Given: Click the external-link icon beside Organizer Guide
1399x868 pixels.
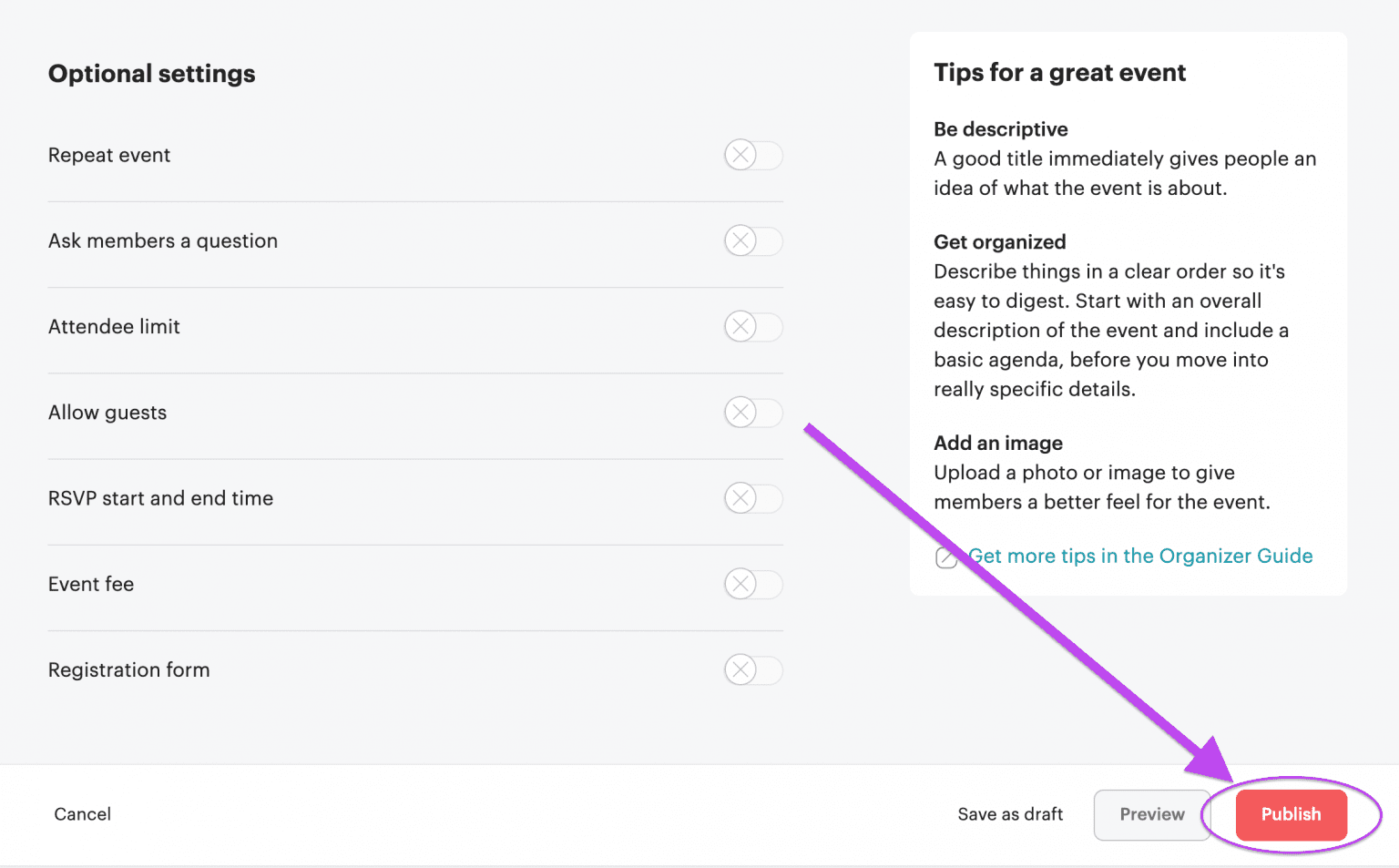Looking at the screenshot, I should pos(946,557).
